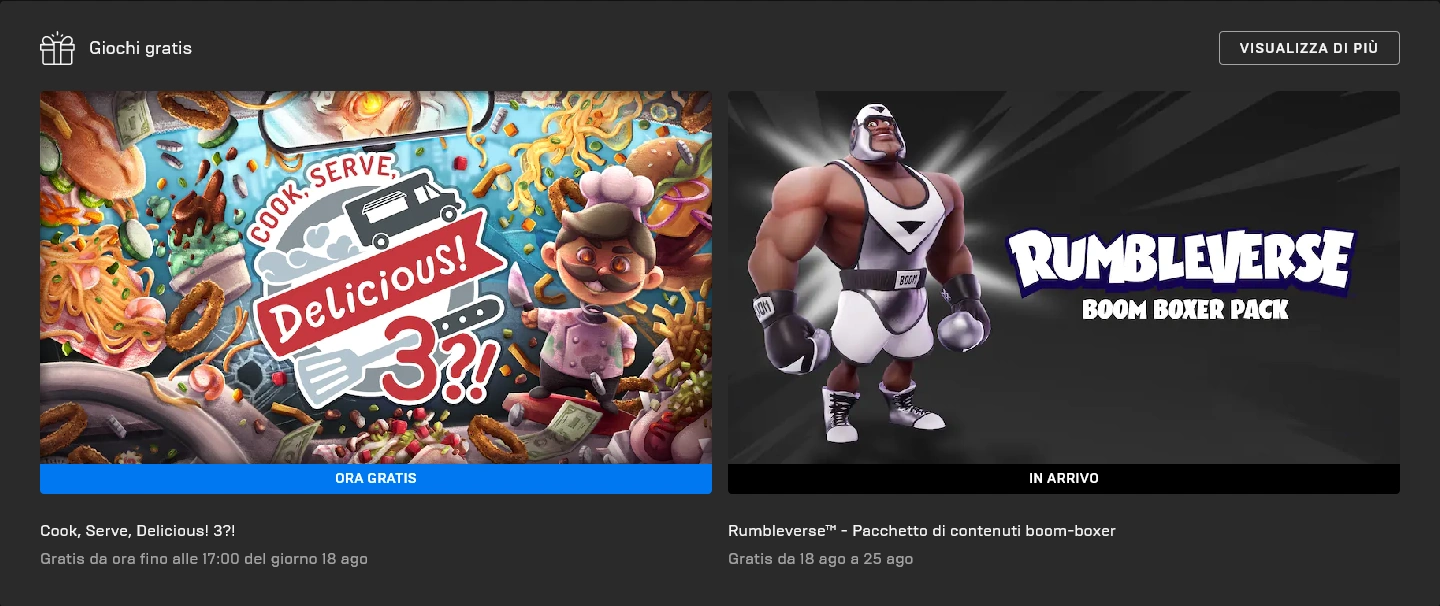This screenshot has height=606, width=1440.
Task: Open the Cook, Serve, Delicious! 3?! cover artwork
Action: coord(376,277)
